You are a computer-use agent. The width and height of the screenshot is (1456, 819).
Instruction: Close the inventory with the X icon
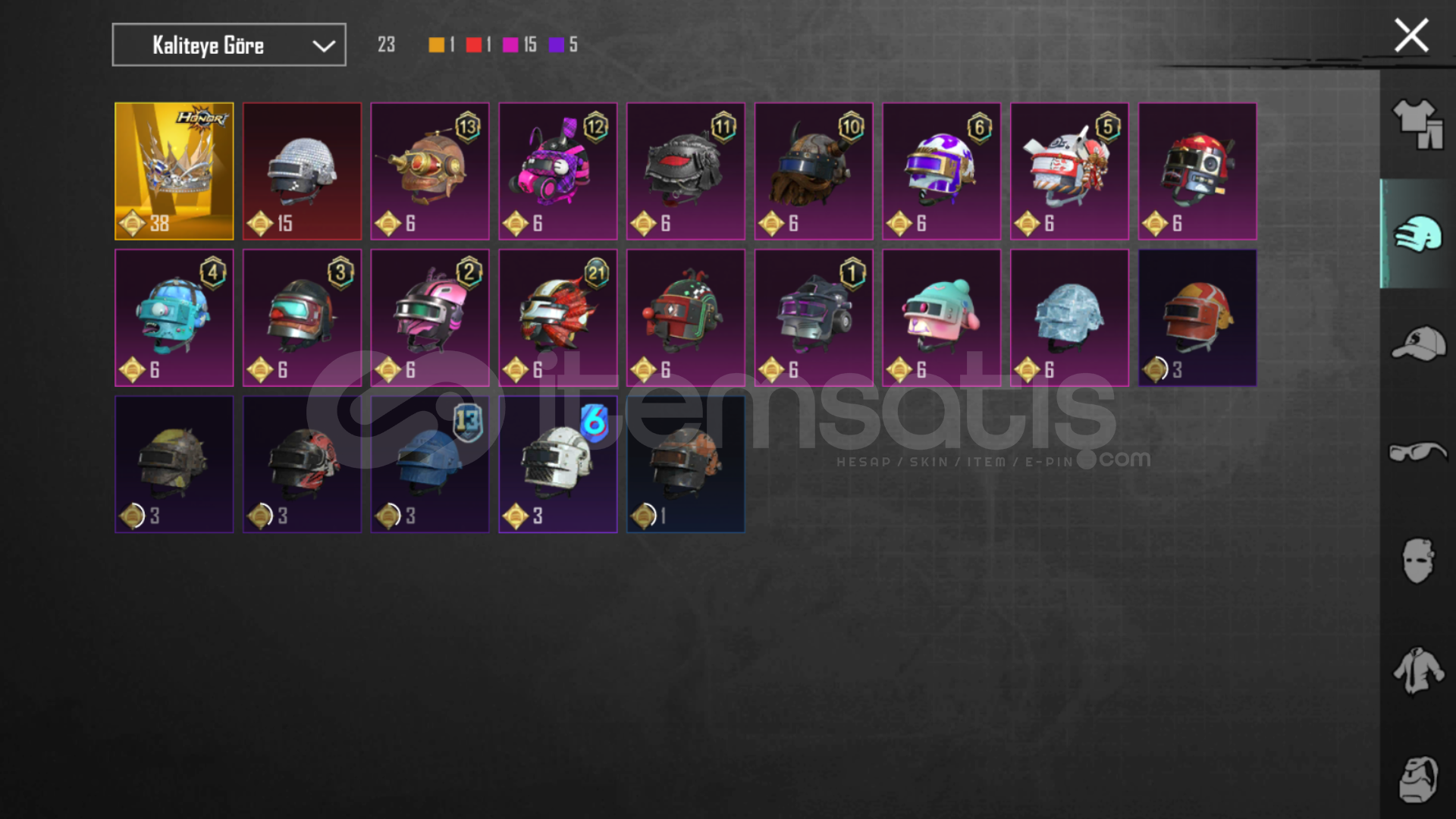click(x=1411, y=35)
